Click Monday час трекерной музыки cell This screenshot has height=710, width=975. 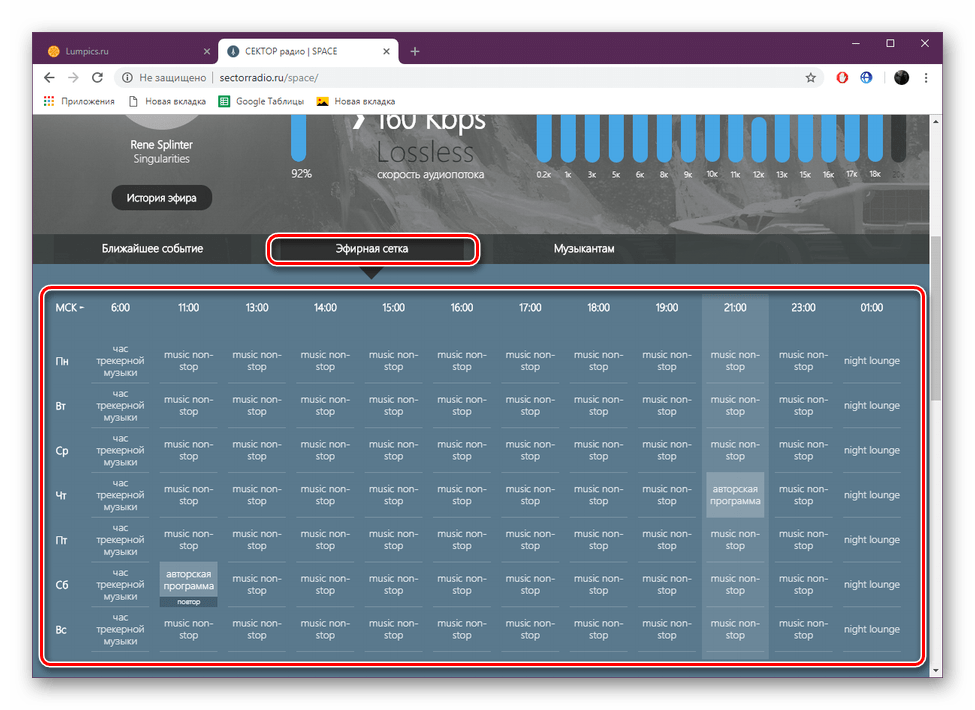coord(120,361)
